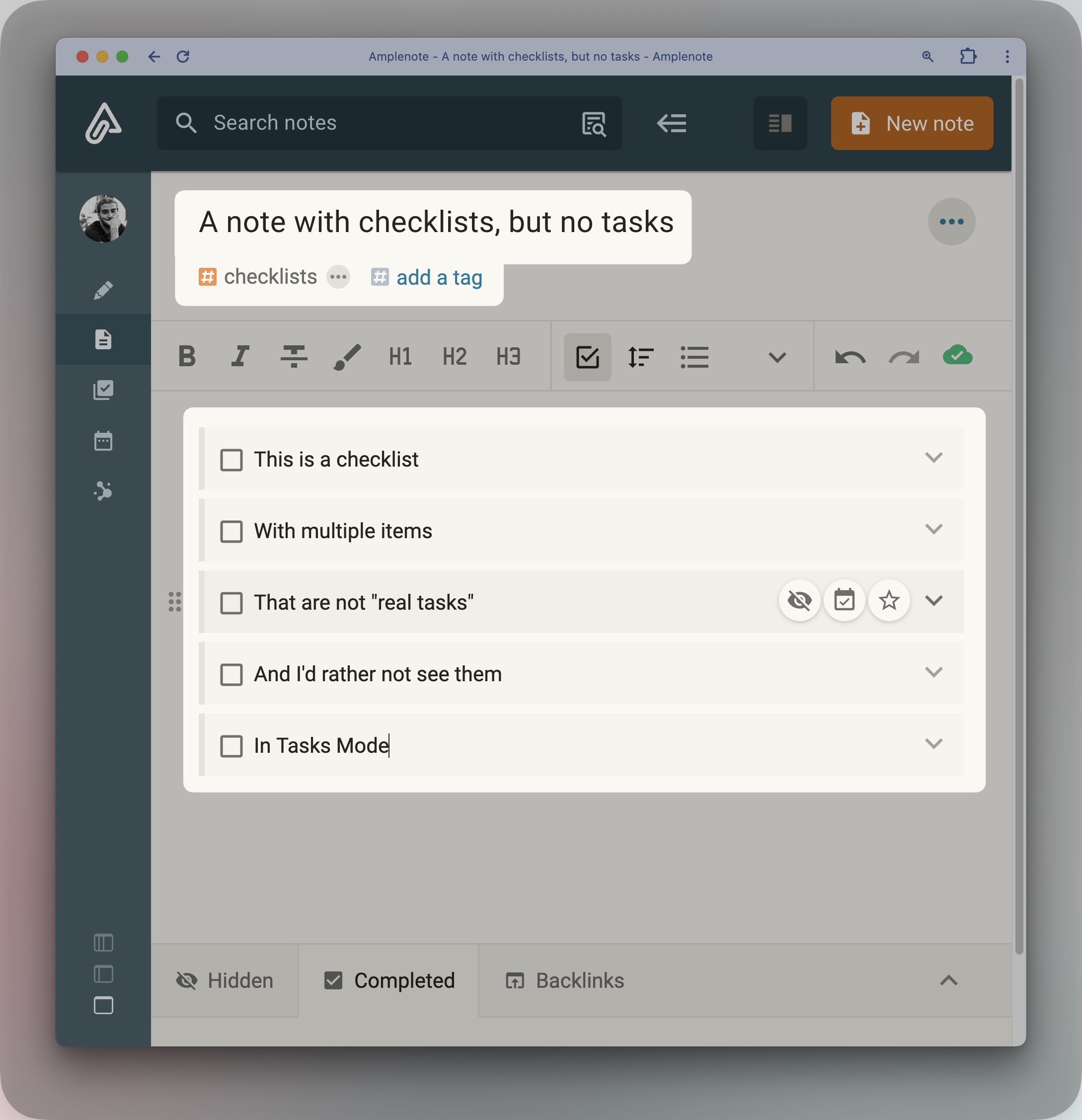The image size is (1082, 1120).
Task: Toggle italic formatting
Action: (240, 357)
